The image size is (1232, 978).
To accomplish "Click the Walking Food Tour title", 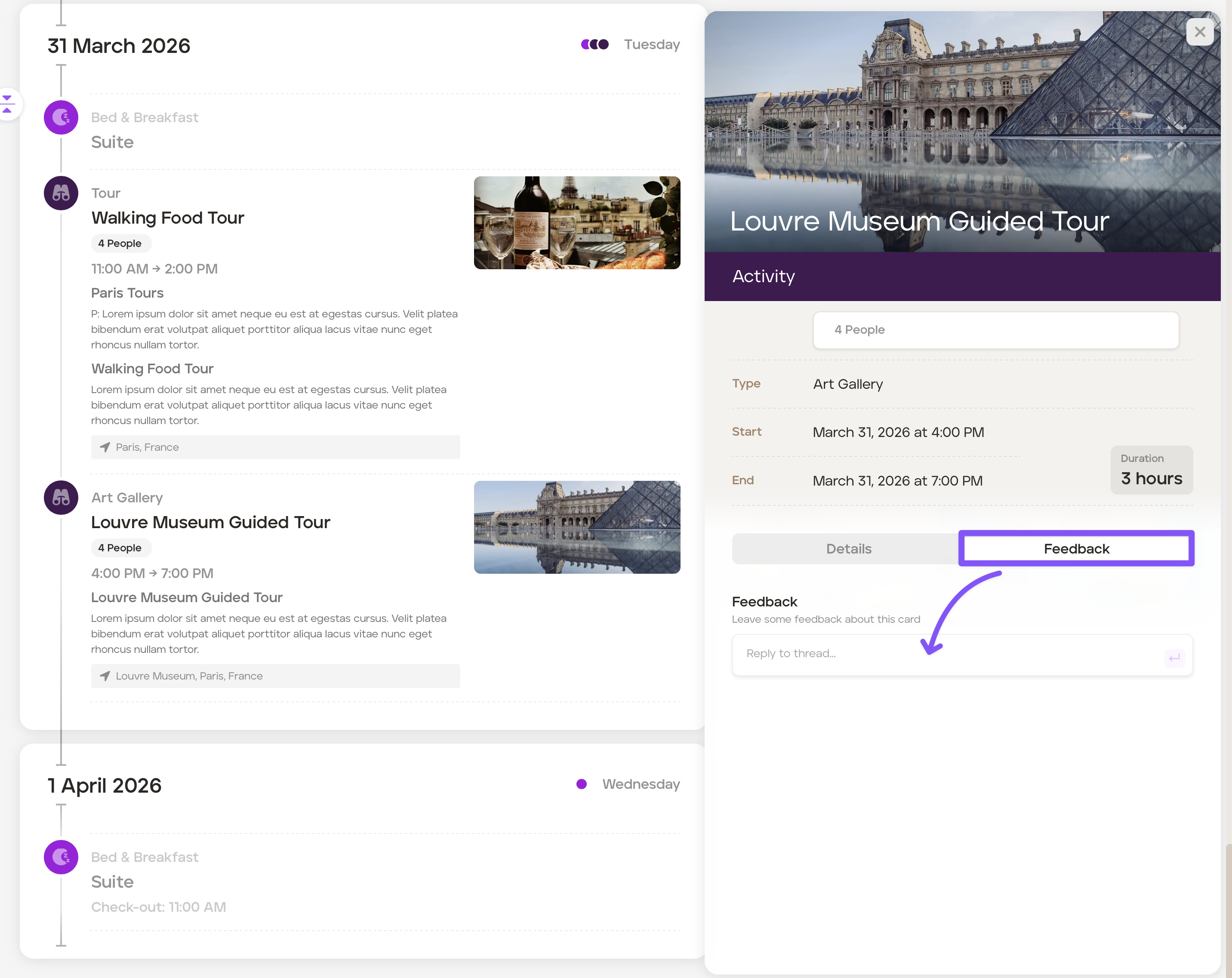I will click(167, 218).
